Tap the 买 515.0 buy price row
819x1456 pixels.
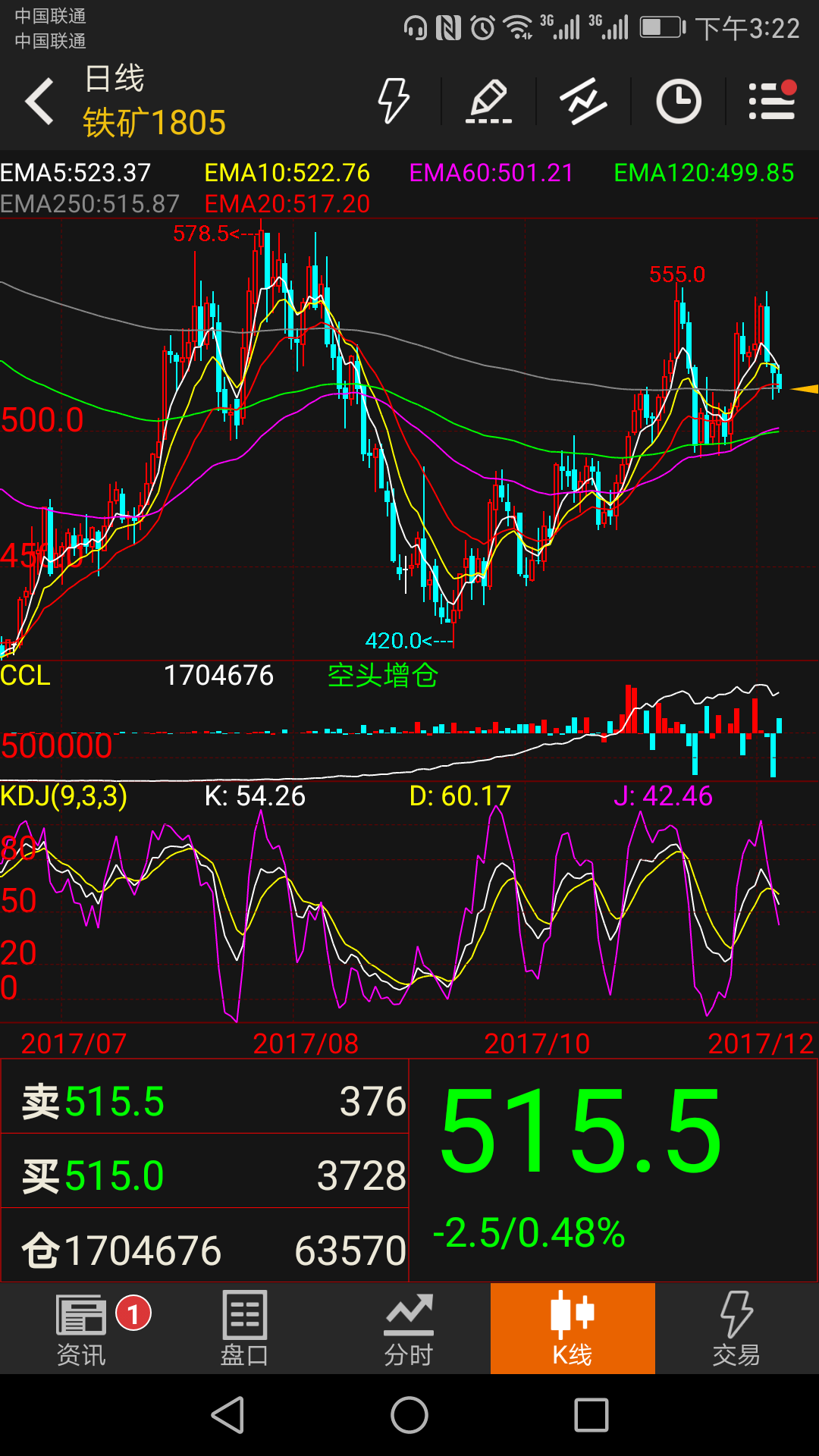click(x=205, y=1175)
